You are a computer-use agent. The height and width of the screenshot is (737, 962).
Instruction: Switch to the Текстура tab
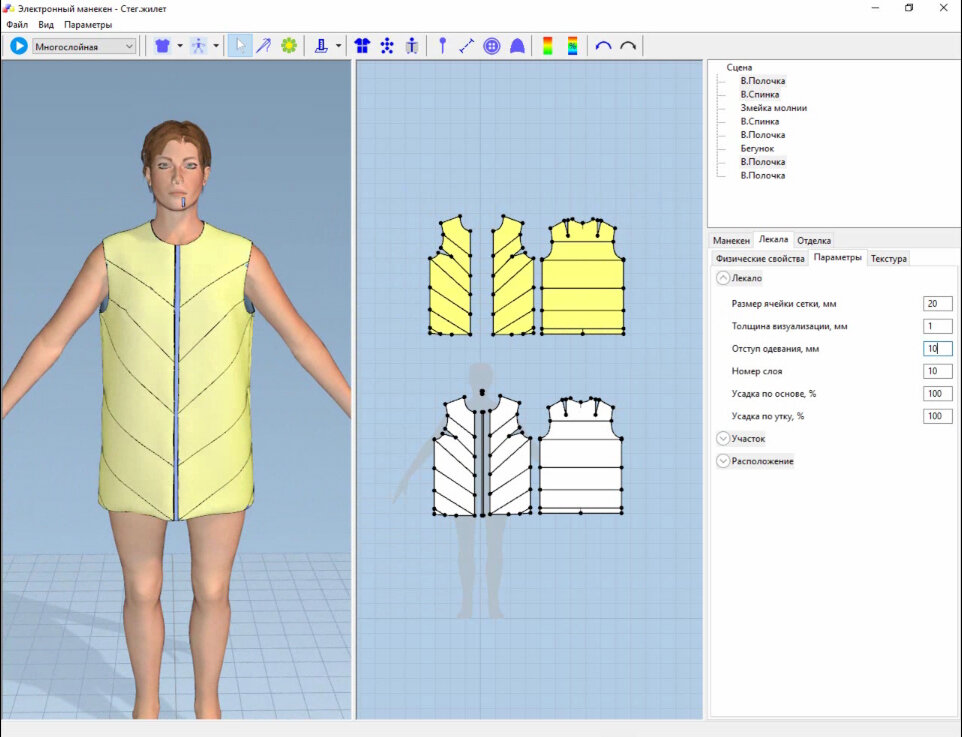coord(888,258)
